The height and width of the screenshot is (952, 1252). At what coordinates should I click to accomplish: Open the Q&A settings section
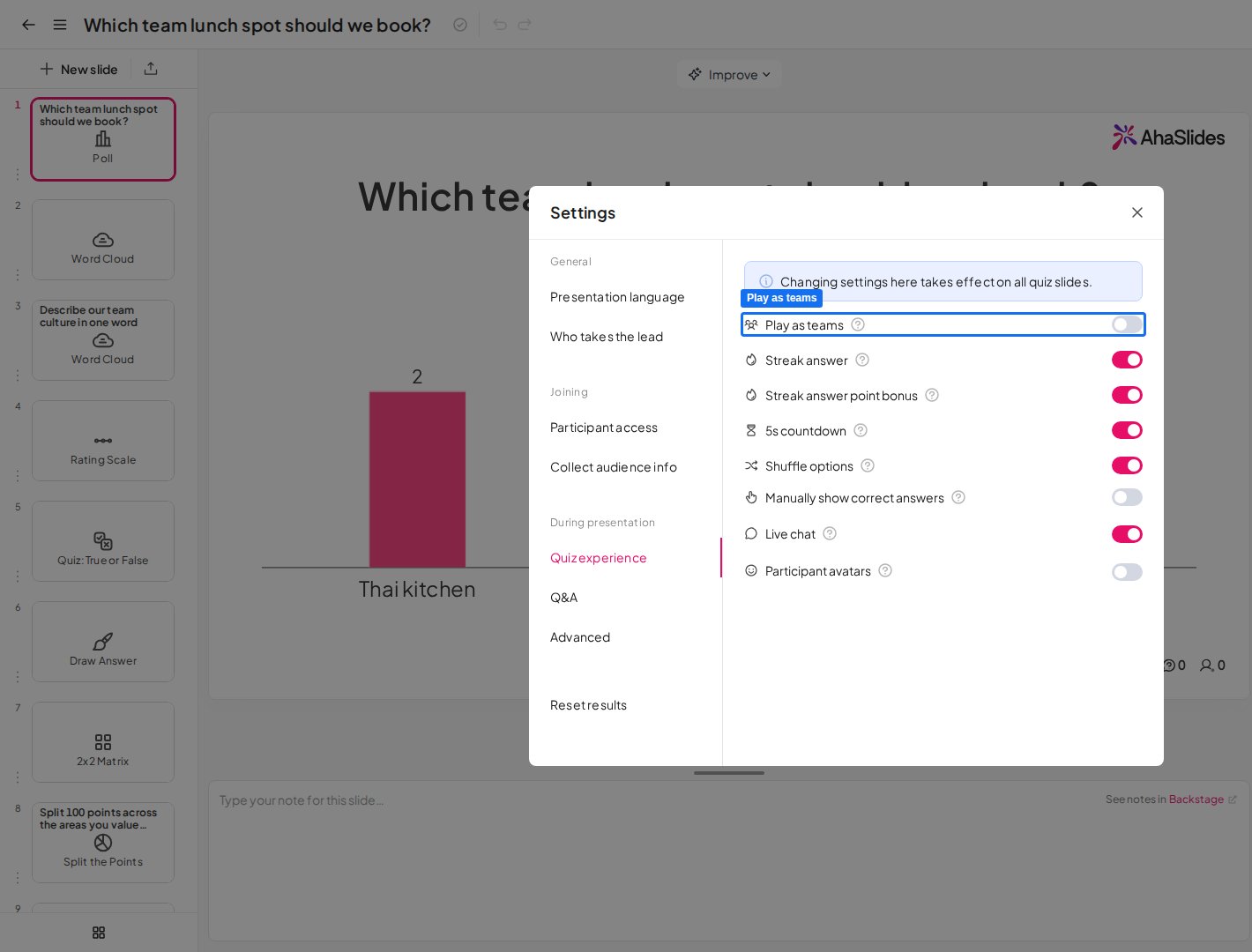point(564,598)
